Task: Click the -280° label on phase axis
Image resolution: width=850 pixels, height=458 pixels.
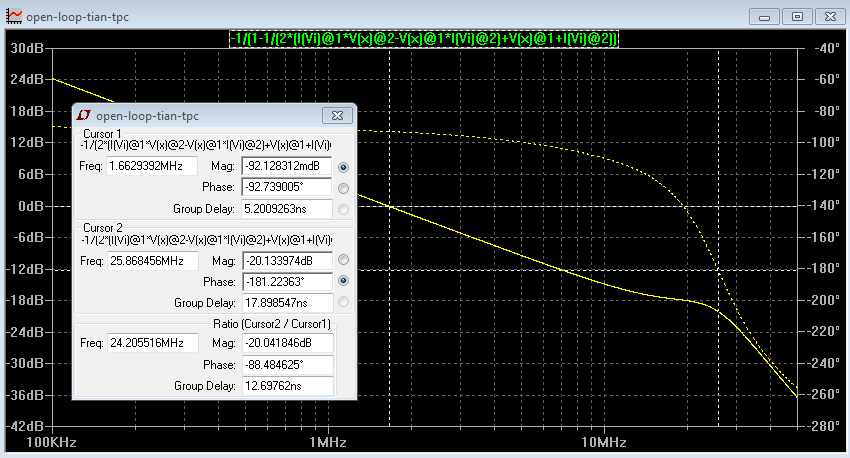Action: click(825, 427)
